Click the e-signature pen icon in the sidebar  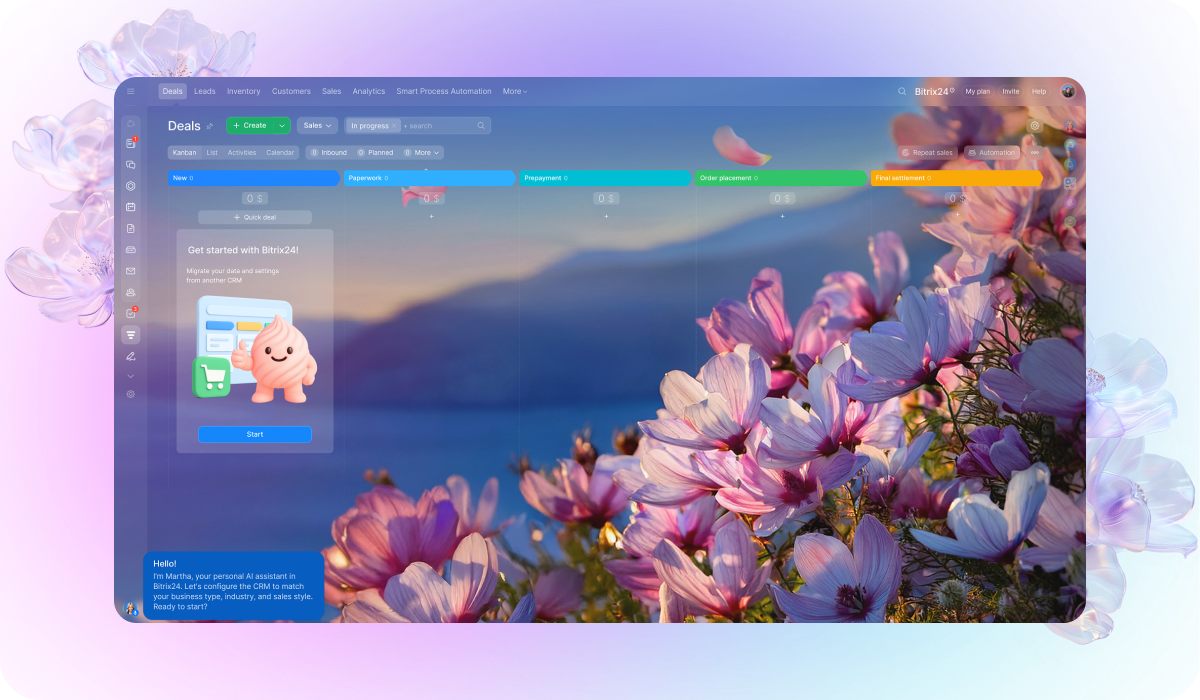[x=130, y=356]
